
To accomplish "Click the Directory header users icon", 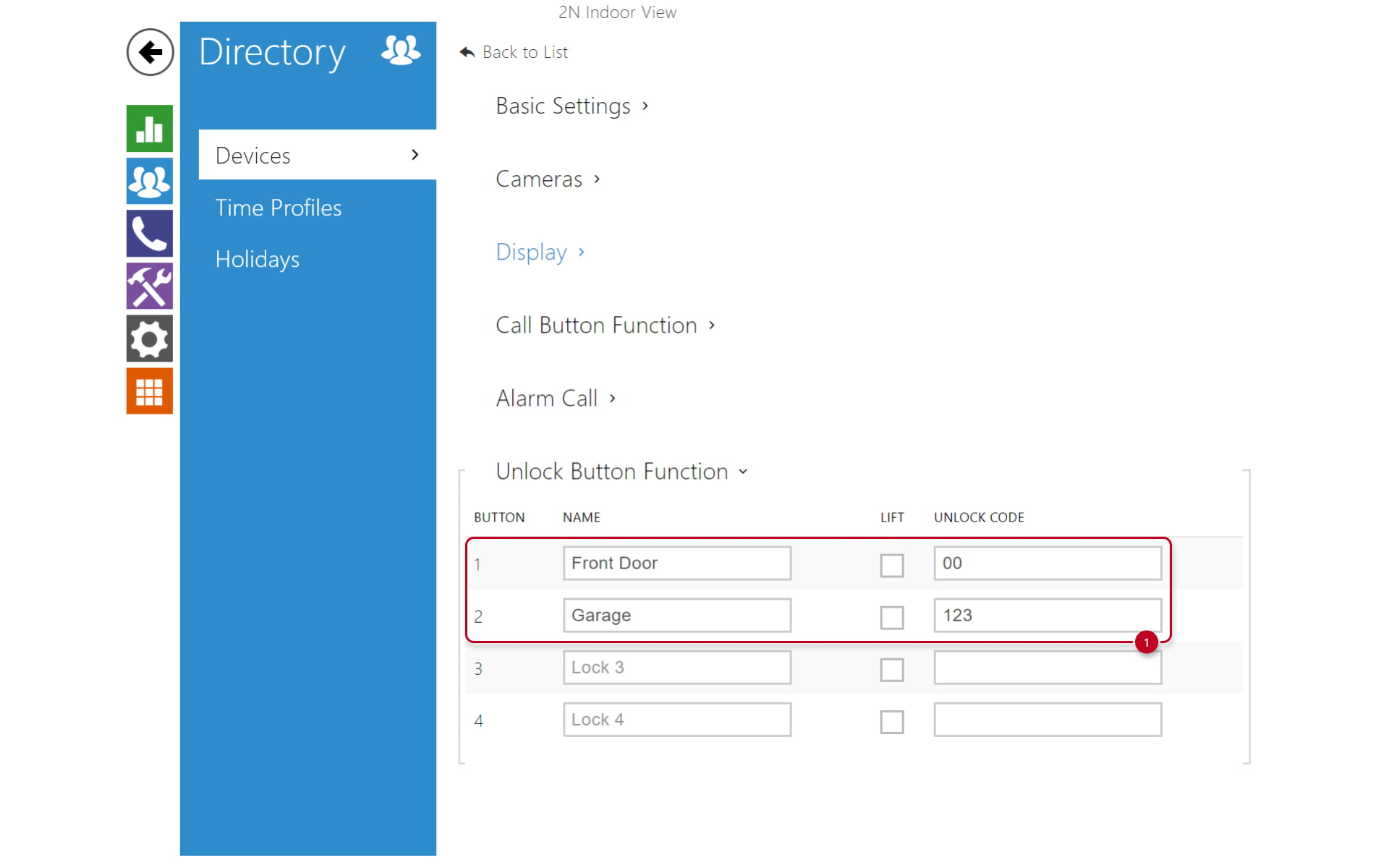I will 401,51.
